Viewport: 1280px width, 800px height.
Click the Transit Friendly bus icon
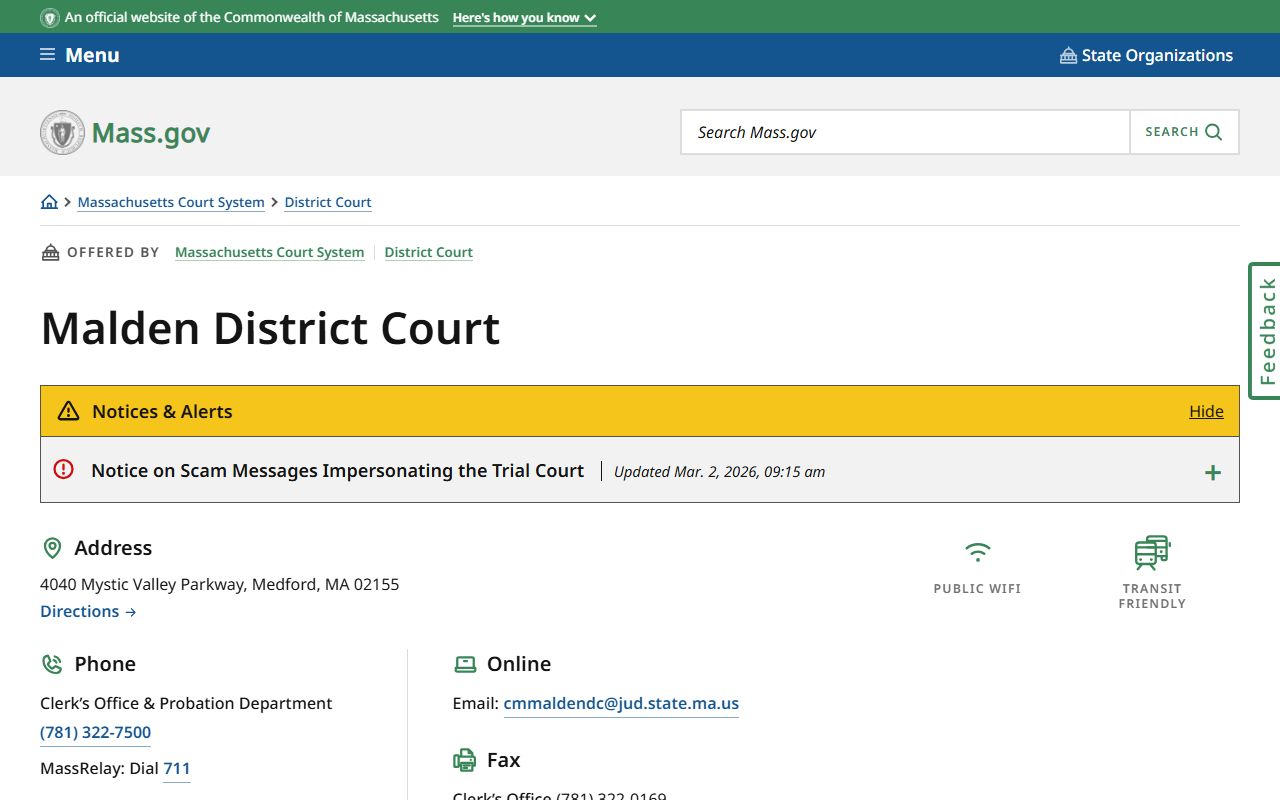[1152, 552]
